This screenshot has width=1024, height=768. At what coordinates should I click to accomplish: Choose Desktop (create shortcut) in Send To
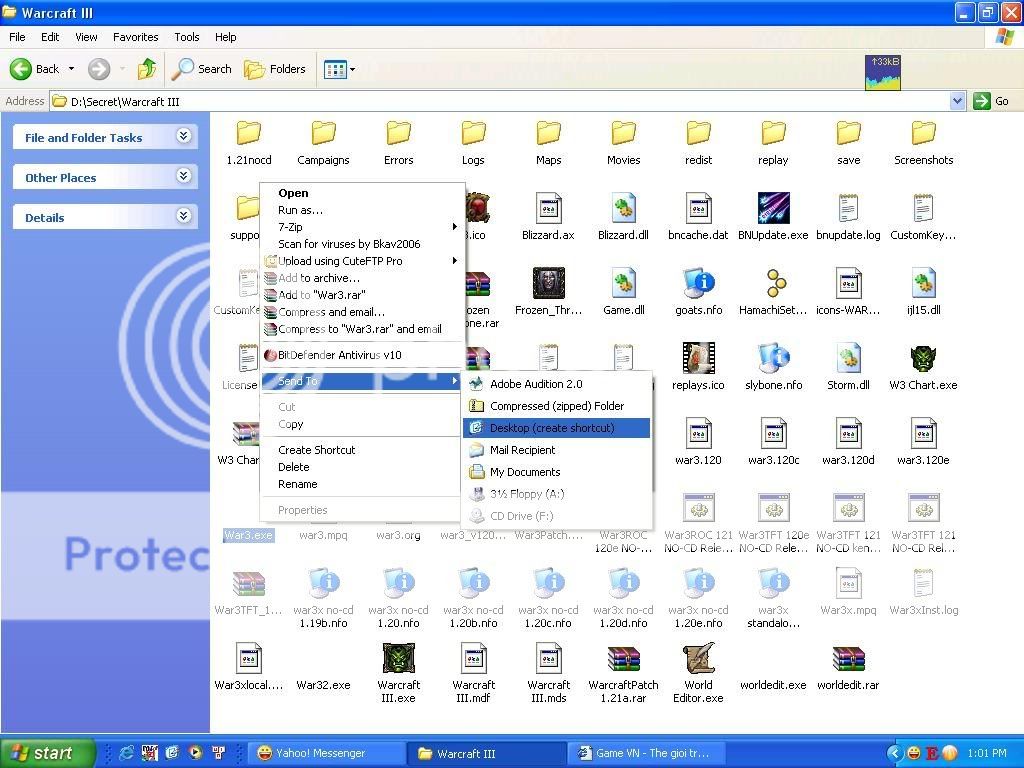[x=552, y=428]
